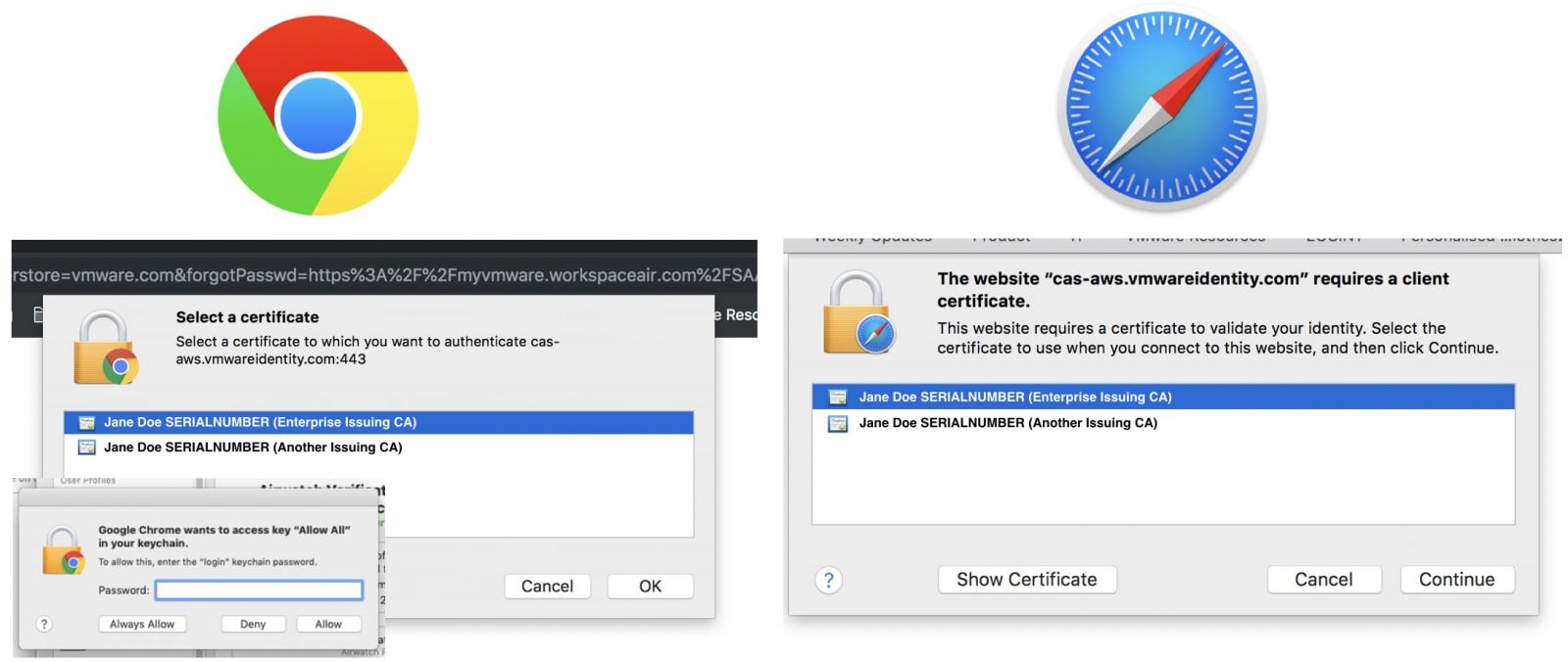Viewport: 1568px width, 662px height.
Task: Click Allow in keychain prompt
Action: (x=328, y=624)
